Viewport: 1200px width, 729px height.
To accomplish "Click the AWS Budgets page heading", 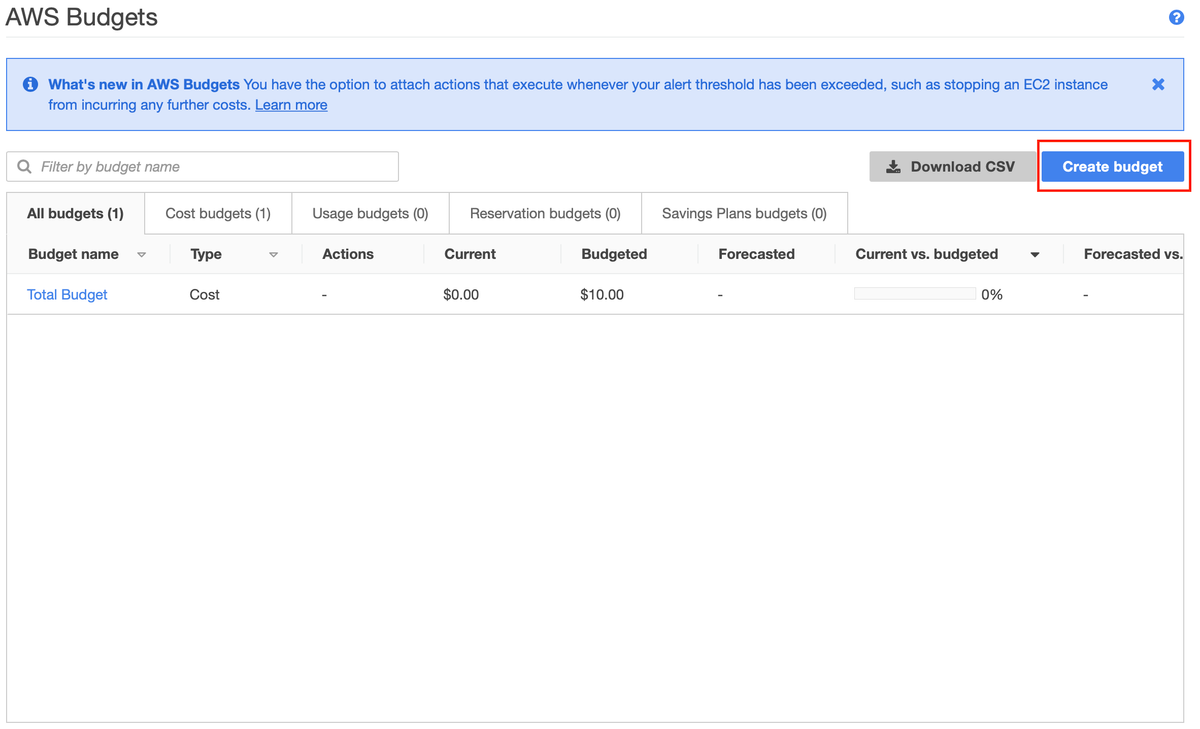I will click(x=82, y=18).
